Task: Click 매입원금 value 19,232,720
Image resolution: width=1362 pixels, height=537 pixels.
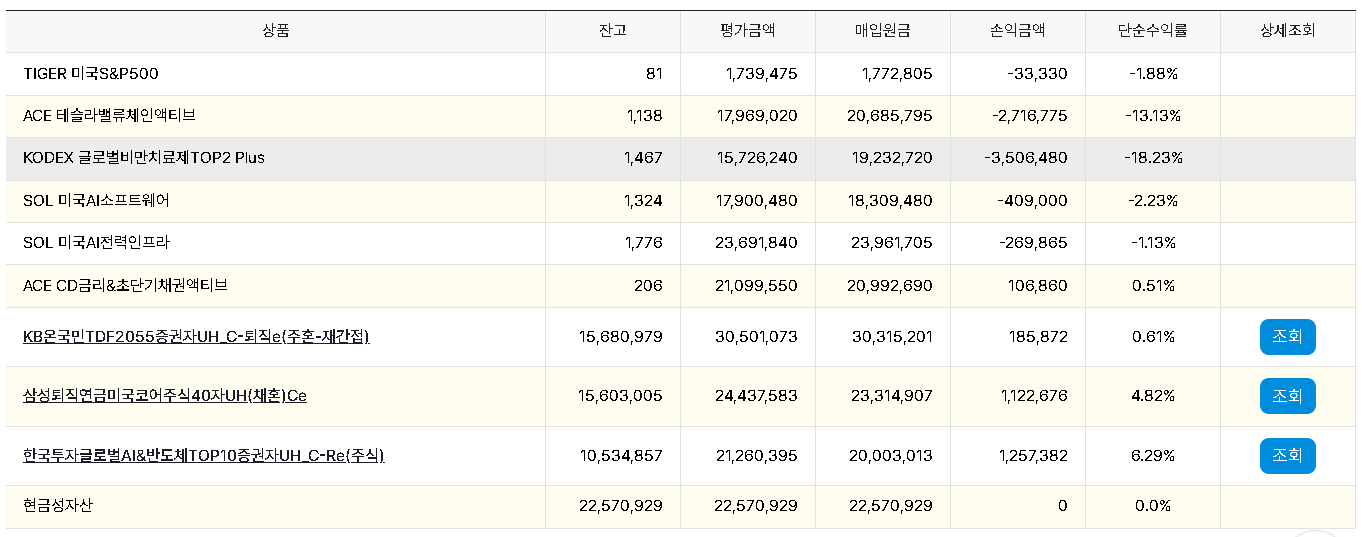Action: pos(890,158)
